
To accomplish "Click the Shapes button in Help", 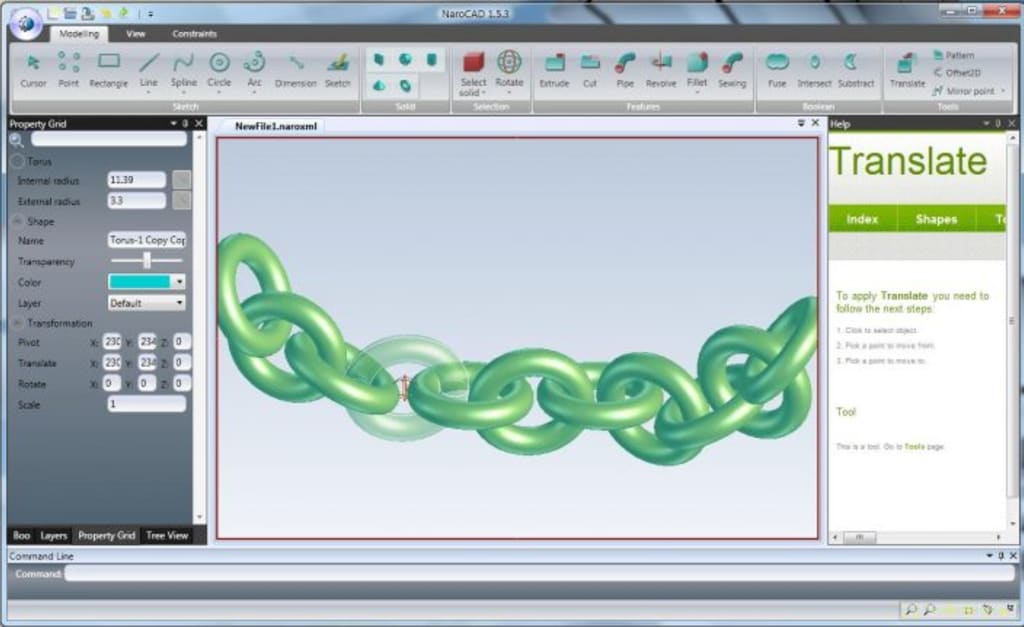I will pos(936,219).
